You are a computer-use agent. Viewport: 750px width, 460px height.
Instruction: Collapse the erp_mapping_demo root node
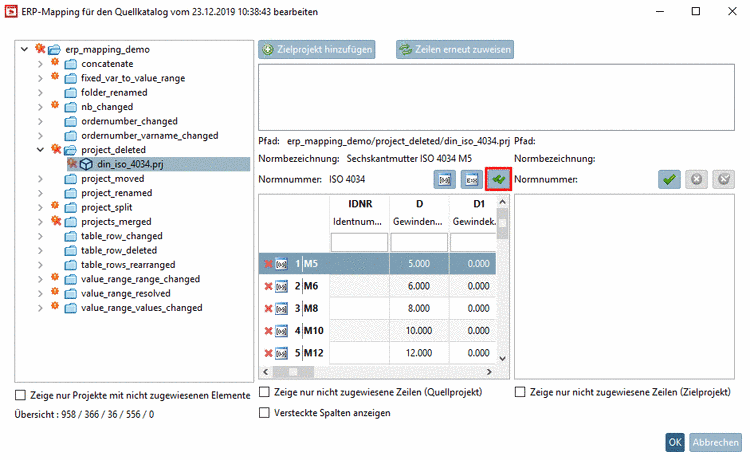click(x=24, y=49)
